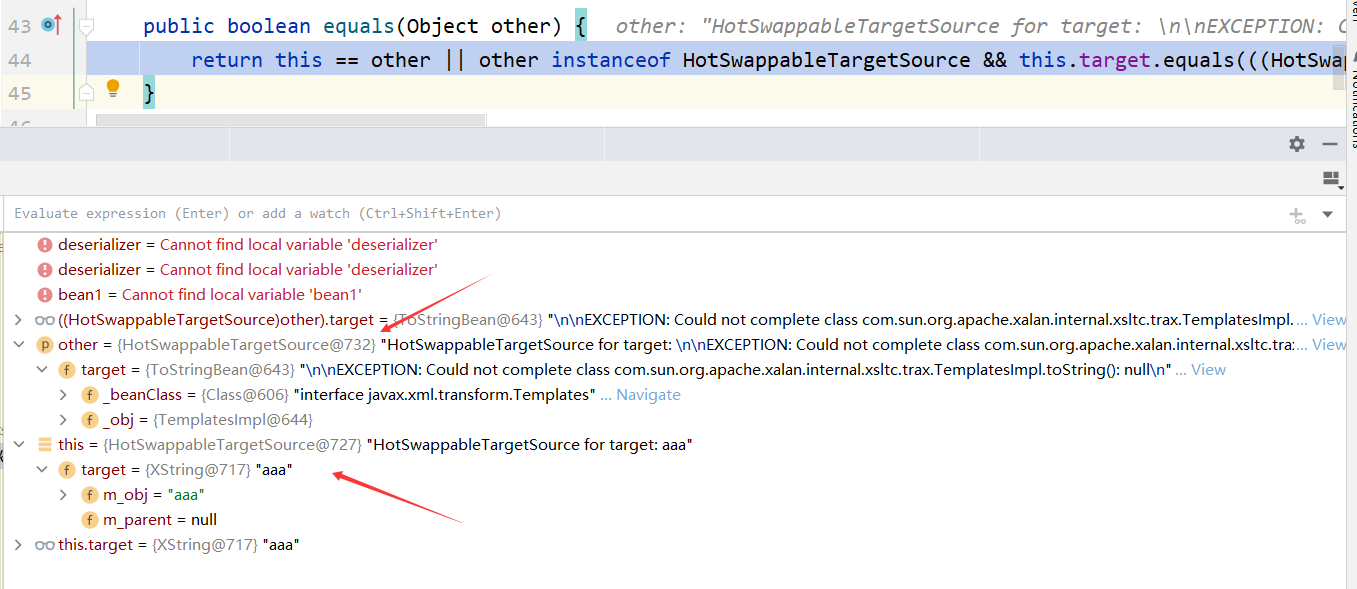Select 'bean1 = Cannot find local variable' row

tap(674, 295)
